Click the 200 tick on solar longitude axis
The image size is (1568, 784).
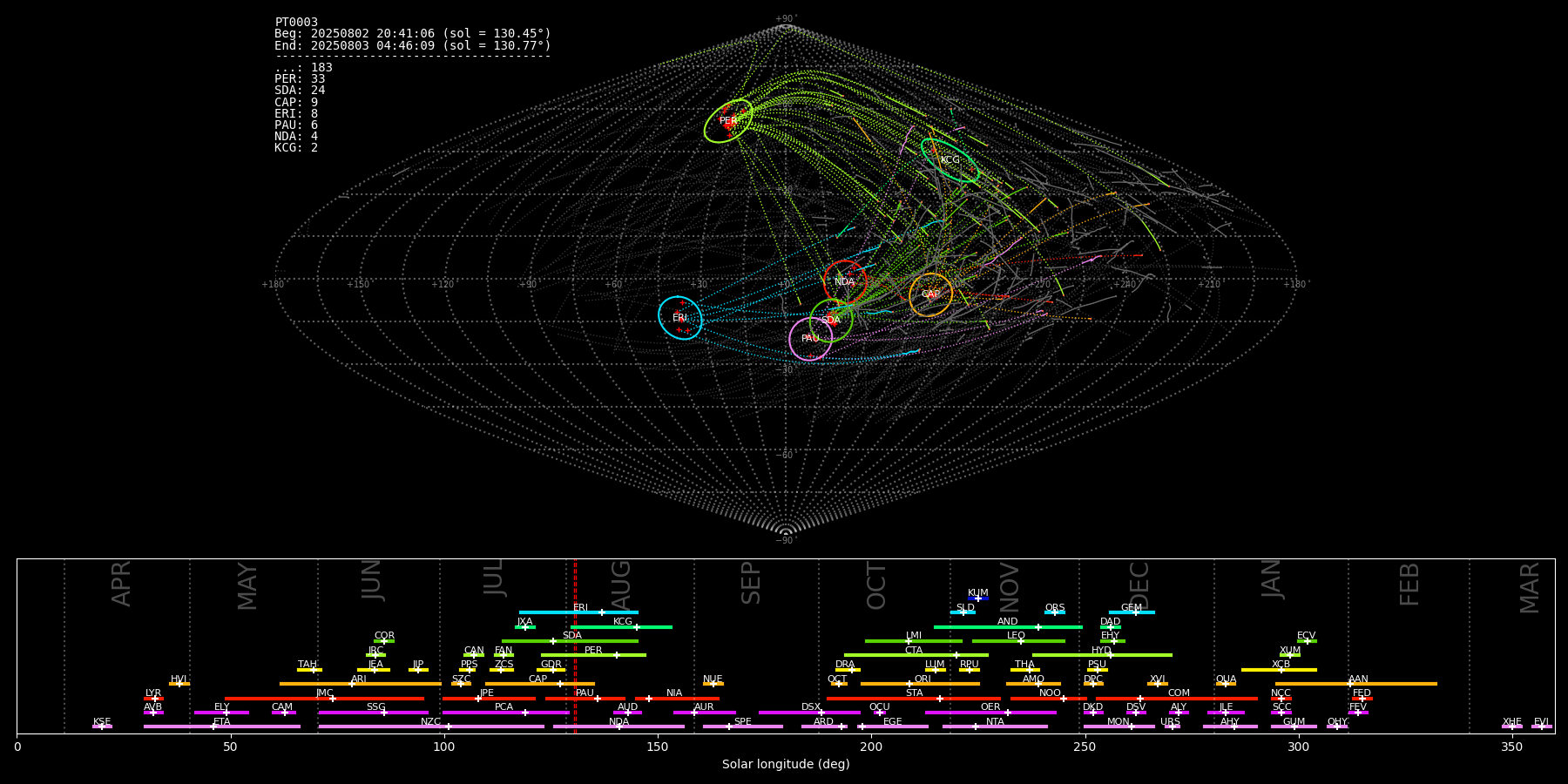(x=871, y=747)
